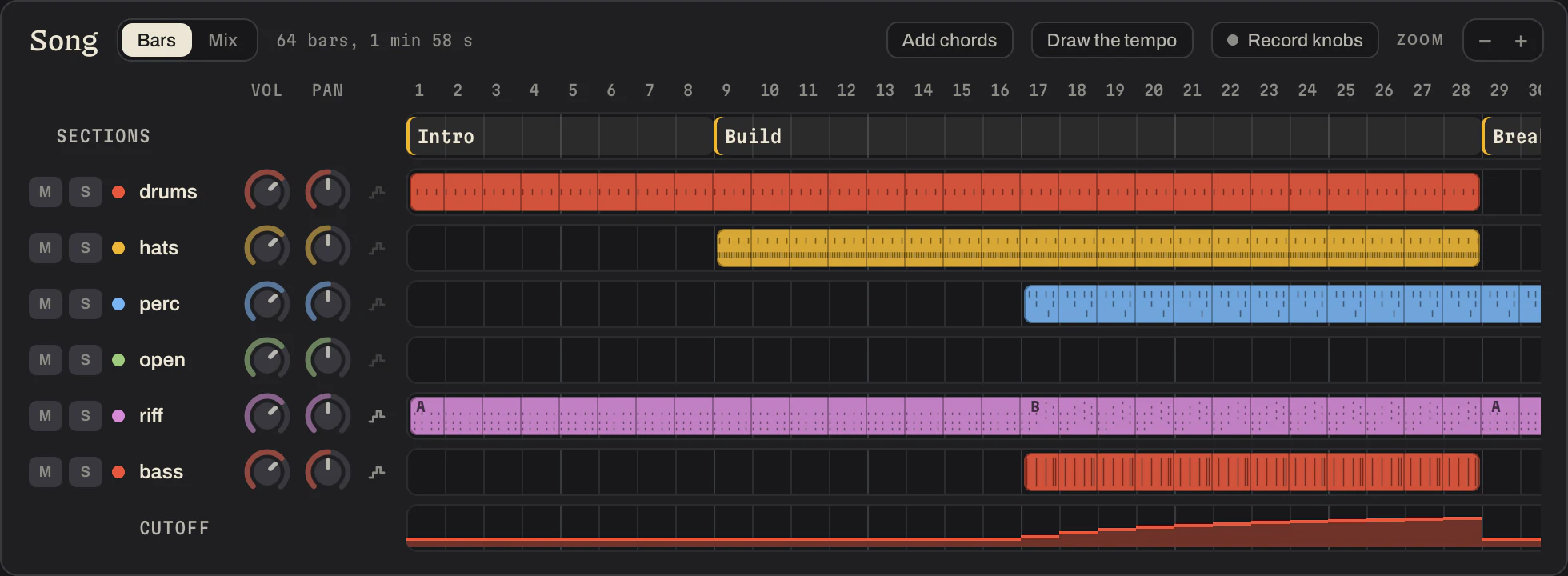The height and width of the screenshot is (576, 1568).
Task: Solo the hats track
Action: tap(86, 248)
